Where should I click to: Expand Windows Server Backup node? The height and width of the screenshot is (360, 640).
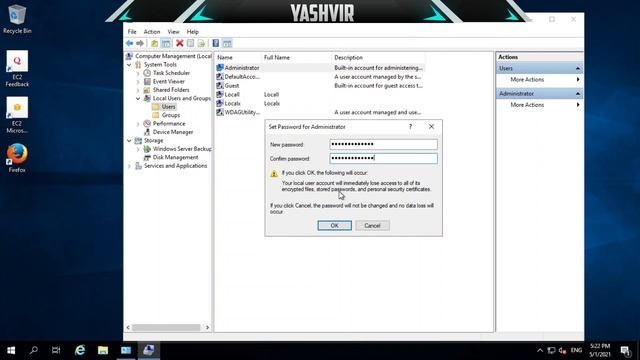pos(138,149)
